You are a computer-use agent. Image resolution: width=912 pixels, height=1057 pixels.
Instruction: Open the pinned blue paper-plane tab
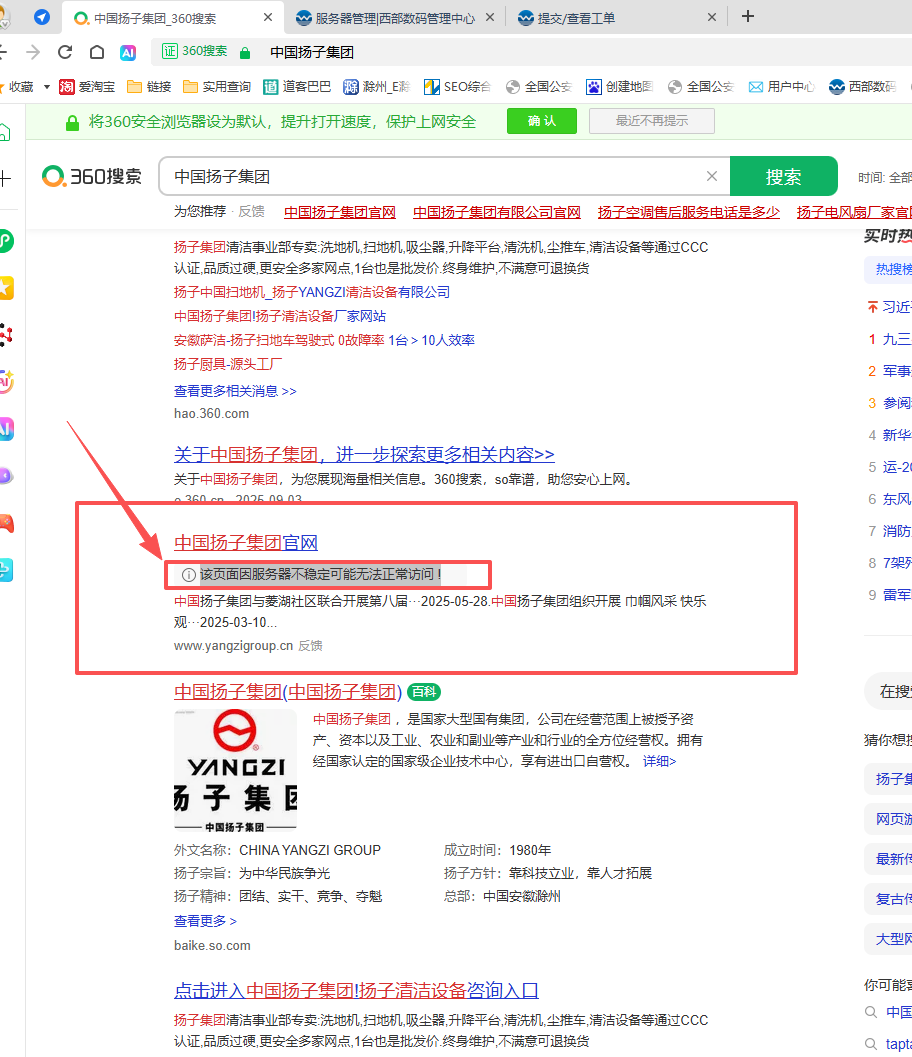coord(42,17)
